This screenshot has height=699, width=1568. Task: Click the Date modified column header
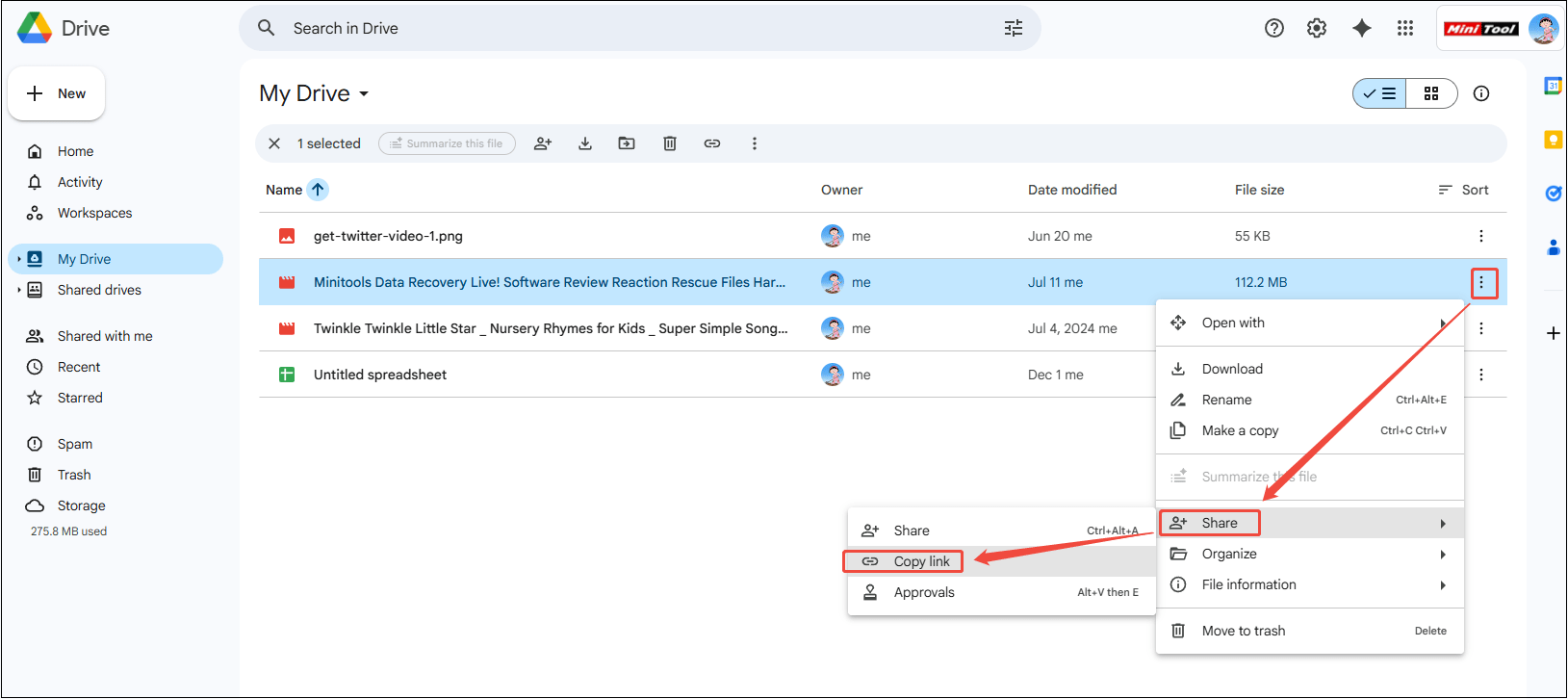[x=1072, y=190]
